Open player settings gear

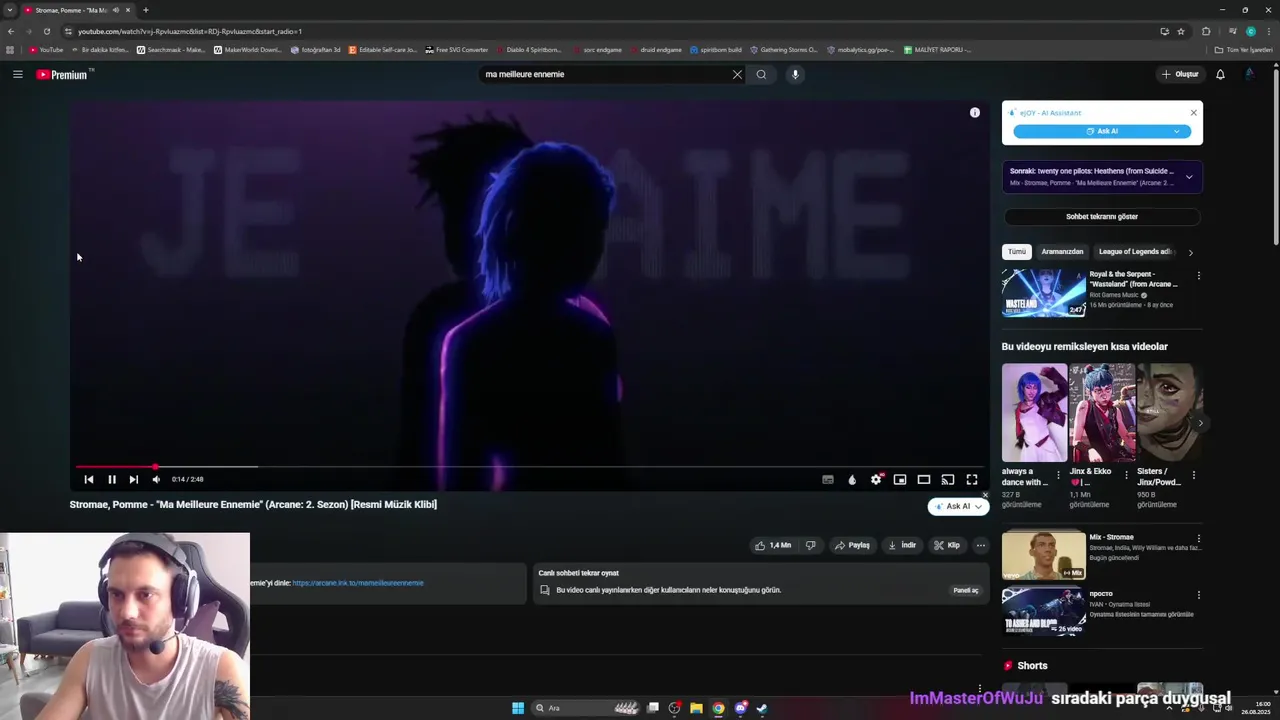coord(876,479)
